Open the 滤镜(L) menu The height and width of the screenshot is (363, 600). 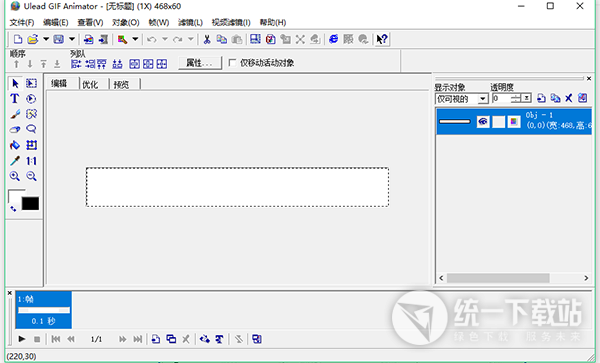pos(190,23)
